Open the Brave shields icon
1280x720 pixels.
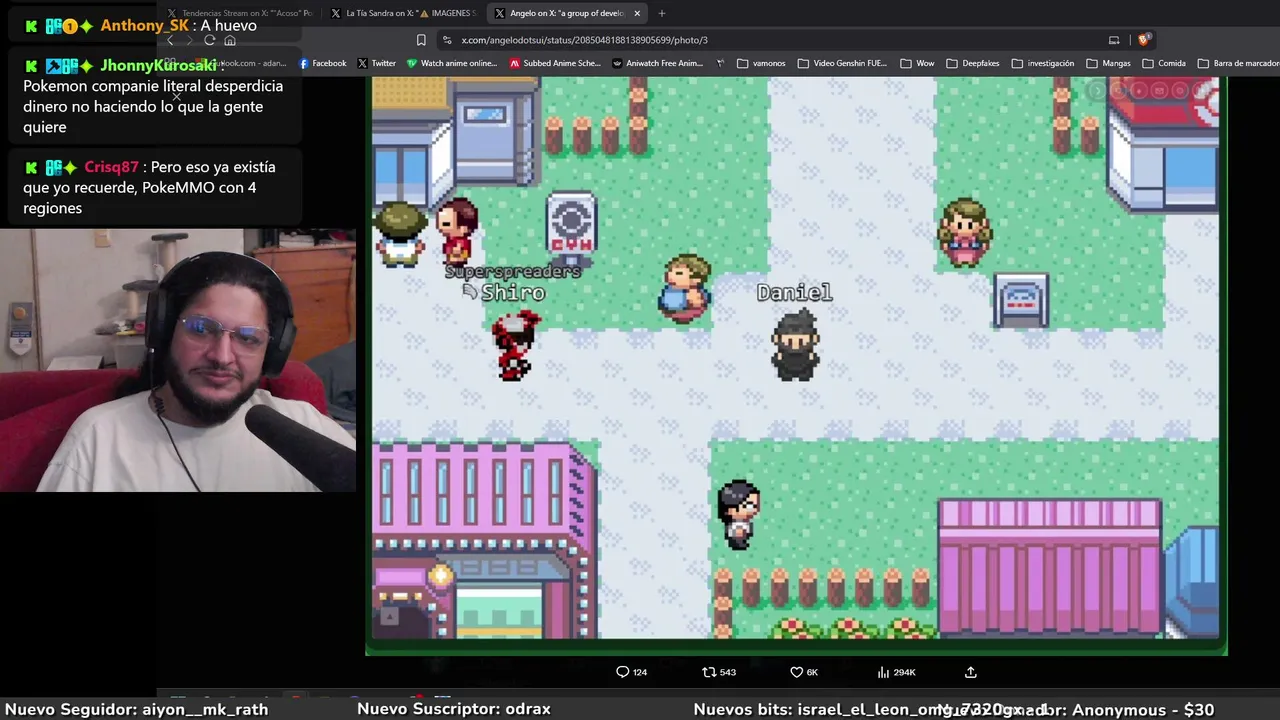[x=1144, y=40]
